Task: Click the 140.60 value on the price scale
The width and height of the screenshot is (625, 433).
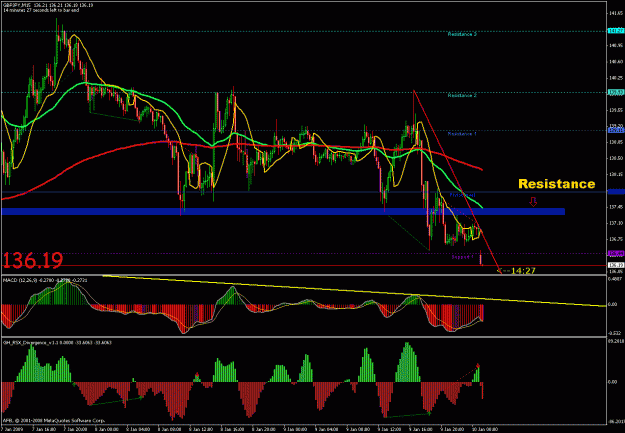Action: coord(616,62)
